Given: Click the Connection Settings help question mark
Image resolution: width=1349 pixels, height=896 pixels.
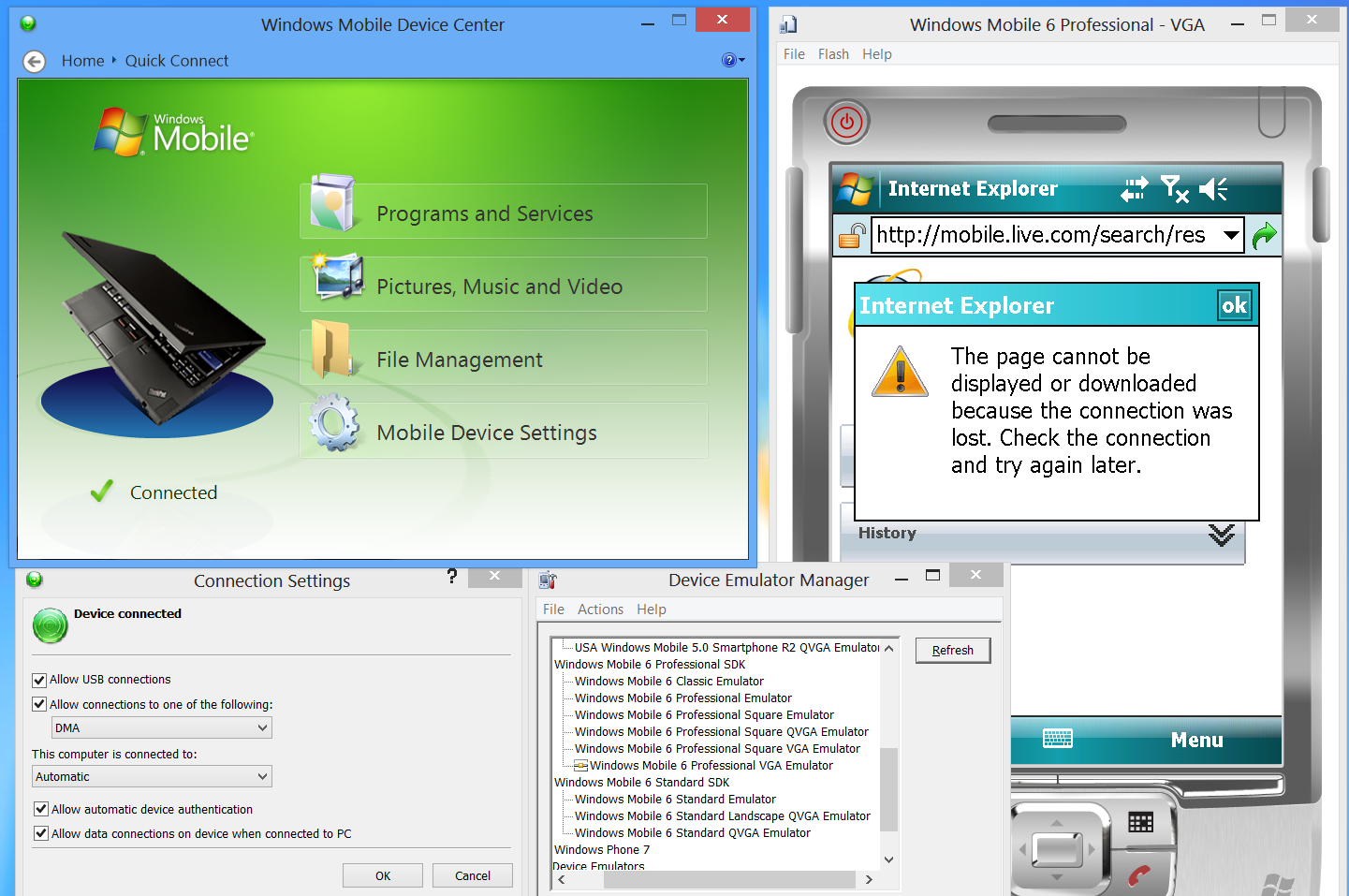Looking at the screenshot, I should pos(452,577).
